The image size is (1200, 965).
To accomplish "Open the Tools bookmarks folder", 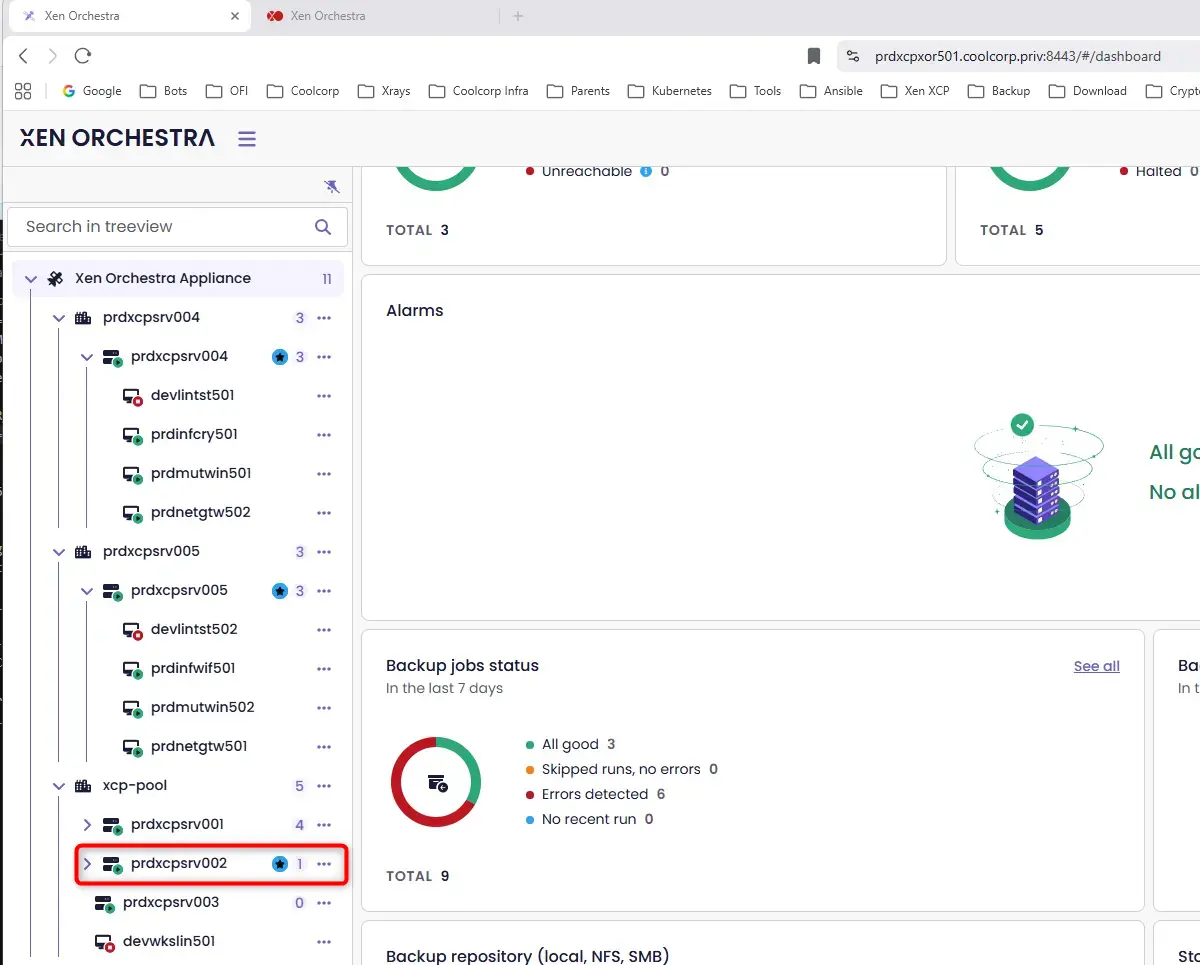I will [756, 91].
